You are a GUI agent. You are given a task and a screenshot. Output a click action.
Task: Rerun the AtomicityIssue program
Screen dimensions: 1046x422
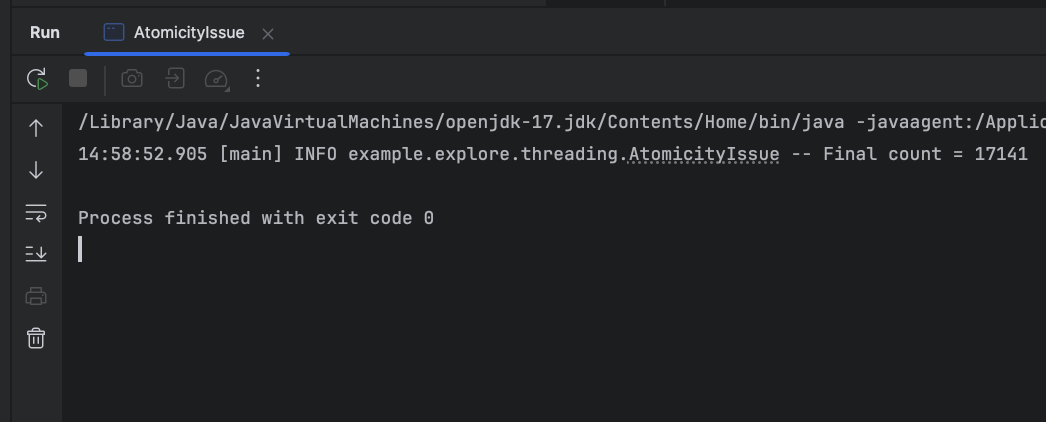coord(37,78)
